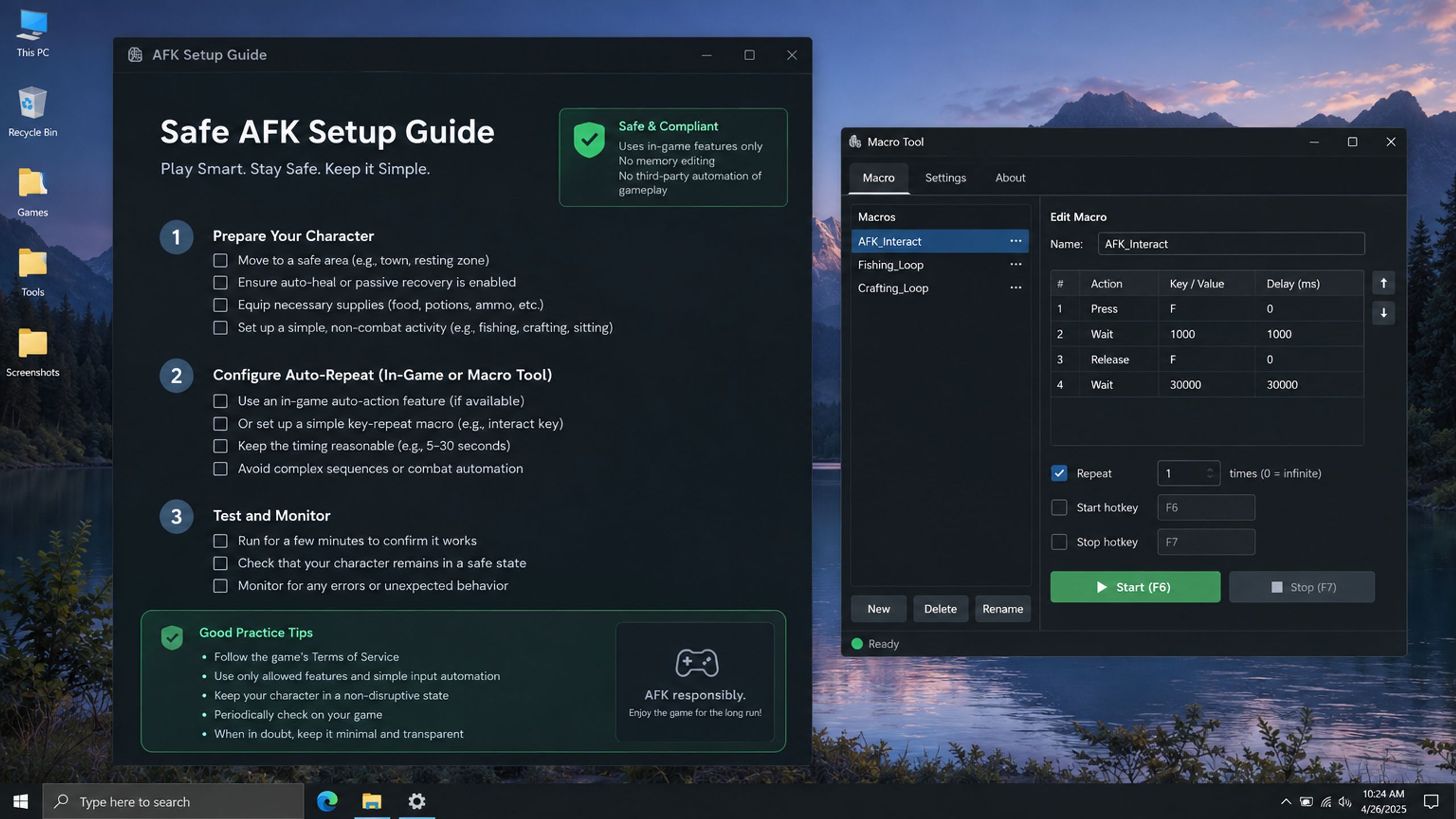Screen dimensions: 1456x819
Task: Move macro step up with arrow
Action: pyautogui.click(x=1383, y=283)
